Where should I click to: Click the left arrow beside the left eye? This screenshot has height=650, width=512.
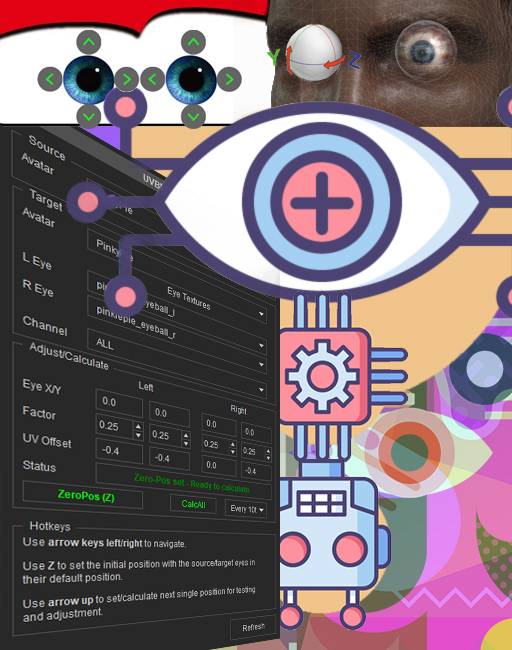[x=50, y=79]
